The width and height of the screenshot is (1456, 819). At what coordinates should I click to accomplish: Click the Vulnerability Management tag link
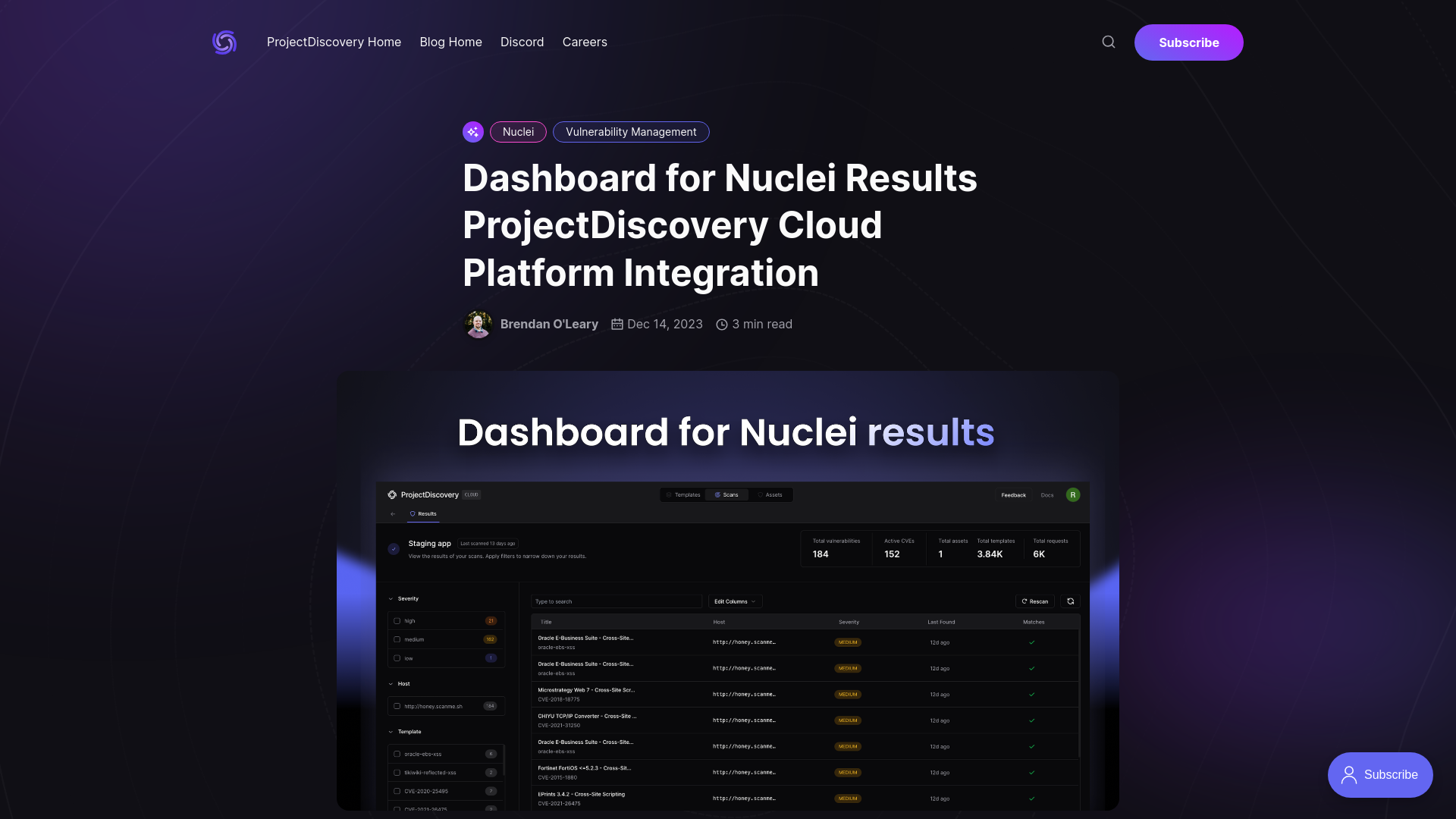(x=631, y=131)
